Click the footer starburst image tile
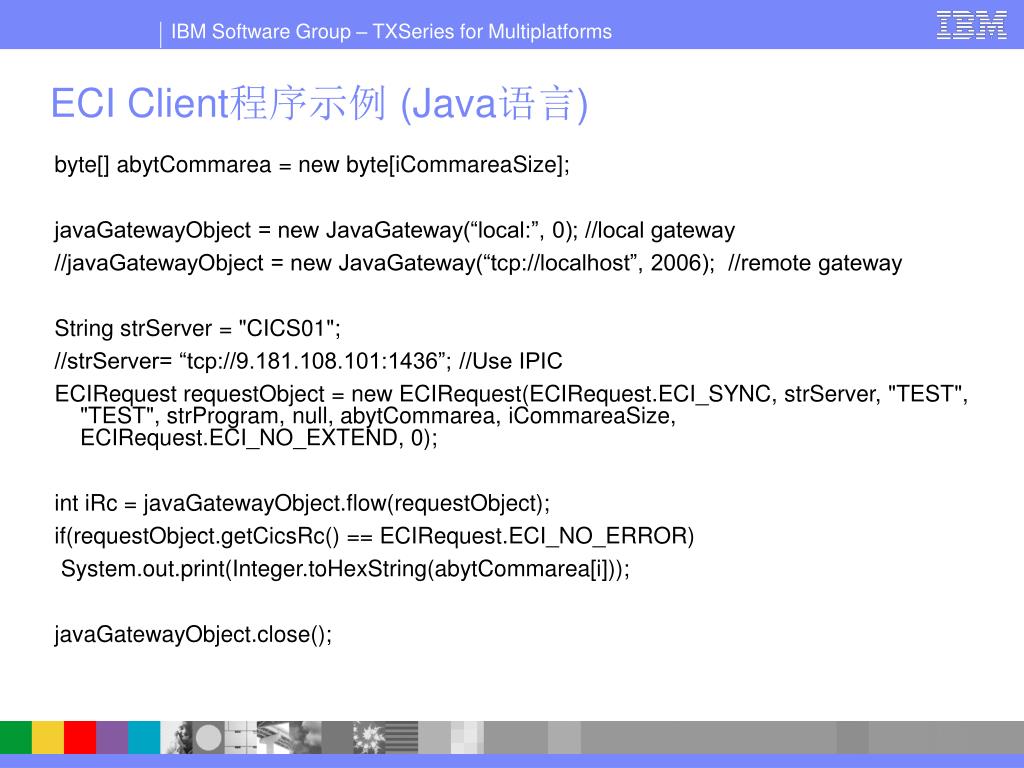 [369, 737]
